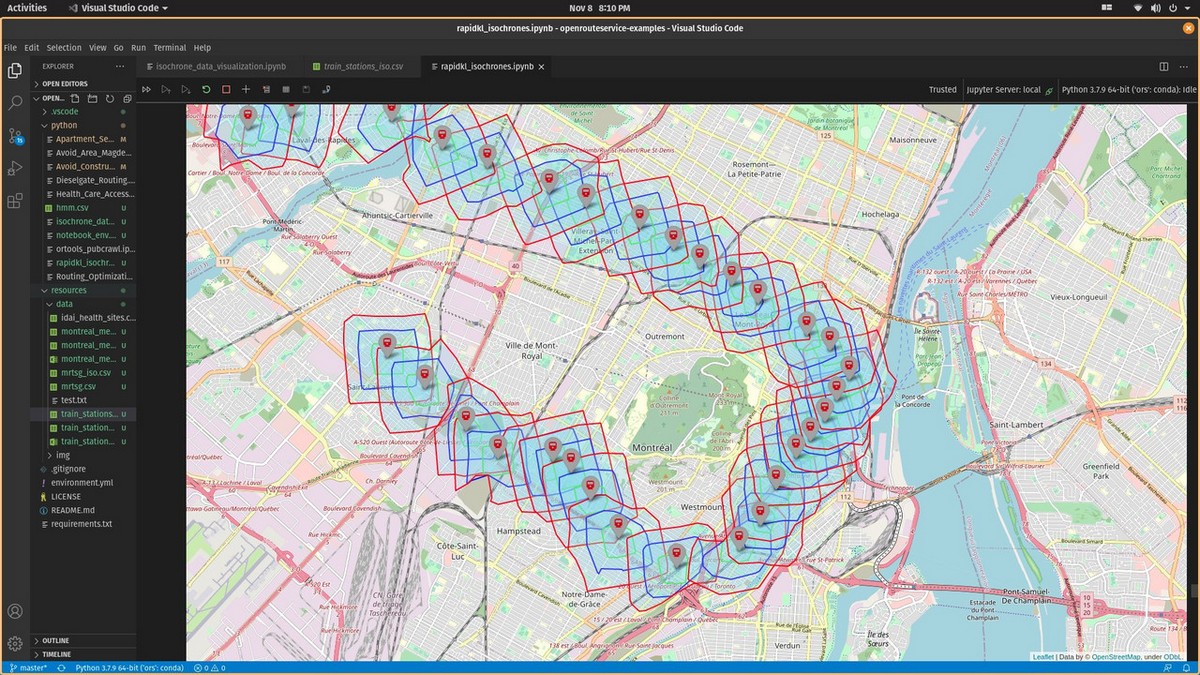Image resolution: width=1200 pixels, height=675 pixels.
Task: Switch to isochrone_data_visualization.ipynb tab
Action: (x=221, y=67)
